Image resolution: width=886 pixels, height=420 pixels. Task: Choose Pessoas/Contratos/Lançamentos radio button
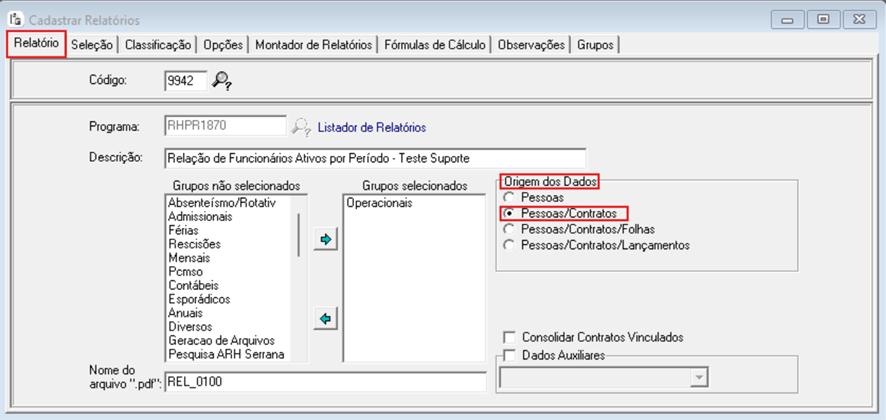pyautogui.click(x=509, y=244)
